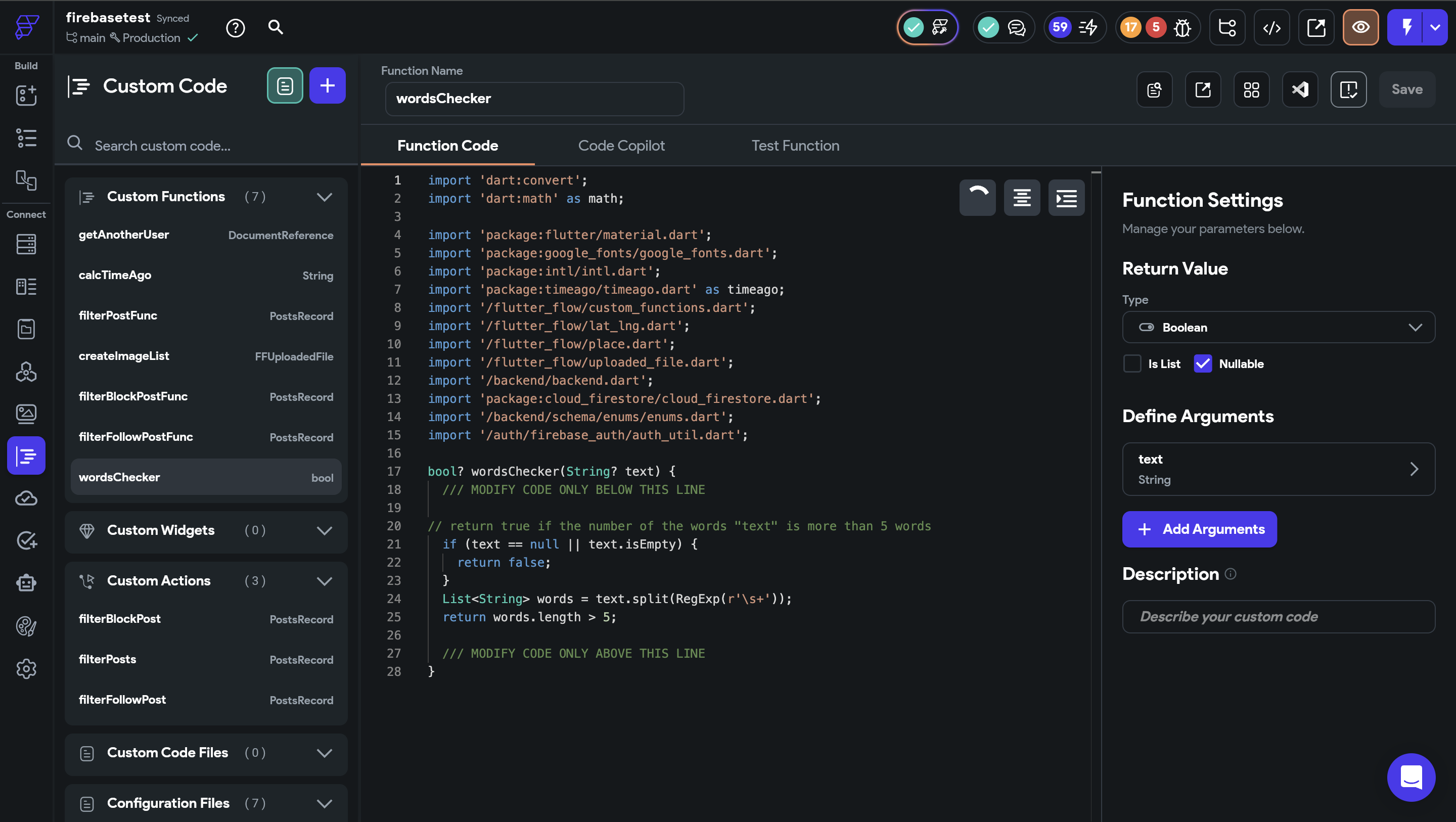The width and height of the screenshot is (1456, 822).
Task: Open in VS Code icon
Action: 1299,89
